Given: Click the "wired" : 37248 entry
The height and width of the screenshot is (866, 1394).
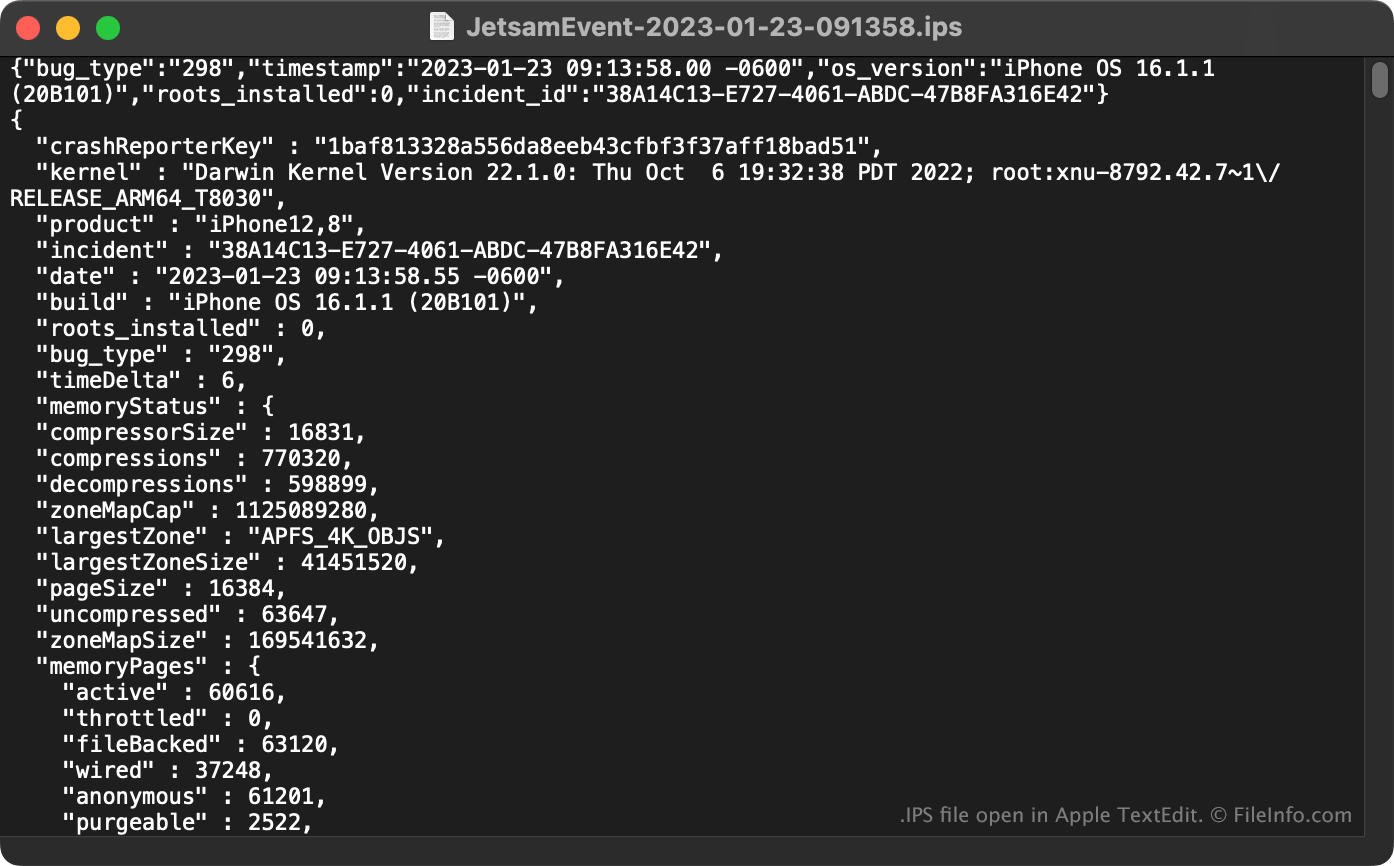Looking at the screenshot, I should click(167, 770).
